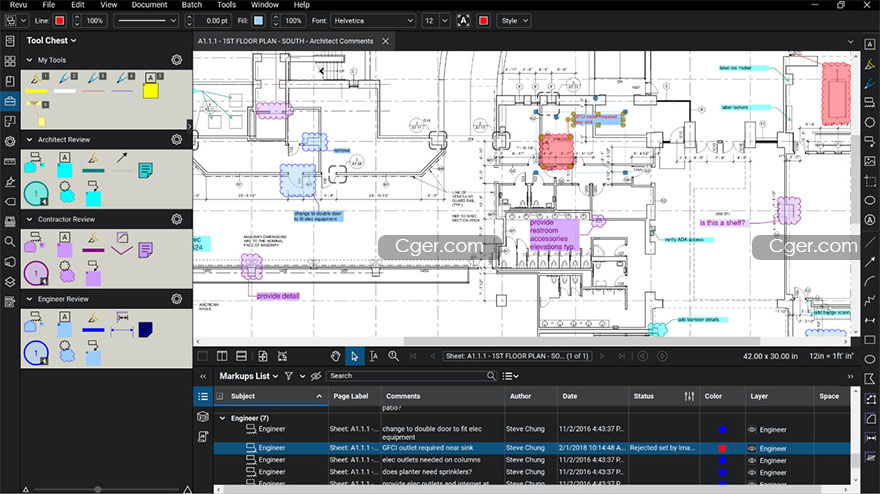This screenshot has width=880, height=494.
Task: Select yellow text box tool in My Tools
Action: coord(150,86)
